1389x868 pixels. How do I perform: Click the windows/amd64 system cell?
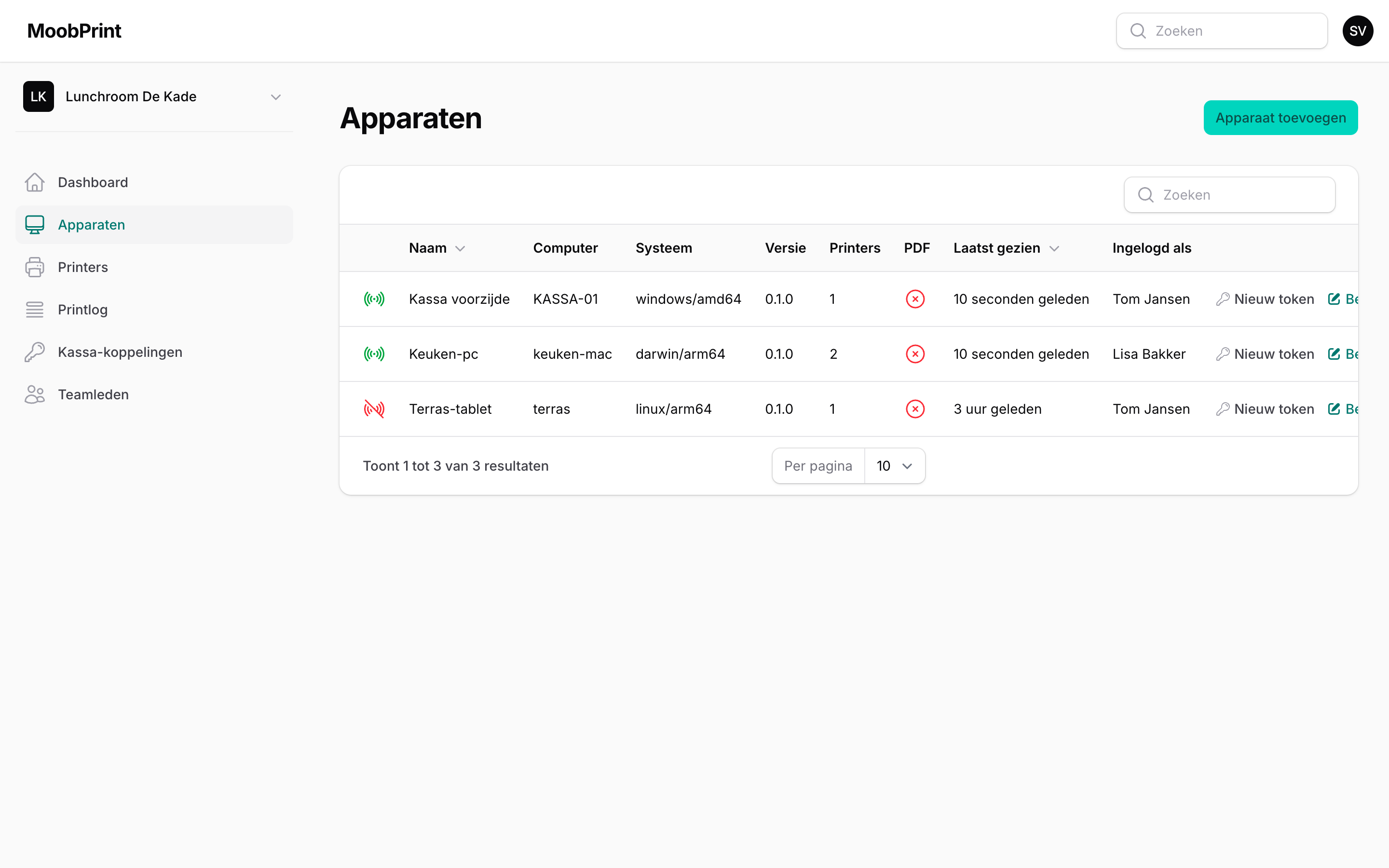[688, 298]
